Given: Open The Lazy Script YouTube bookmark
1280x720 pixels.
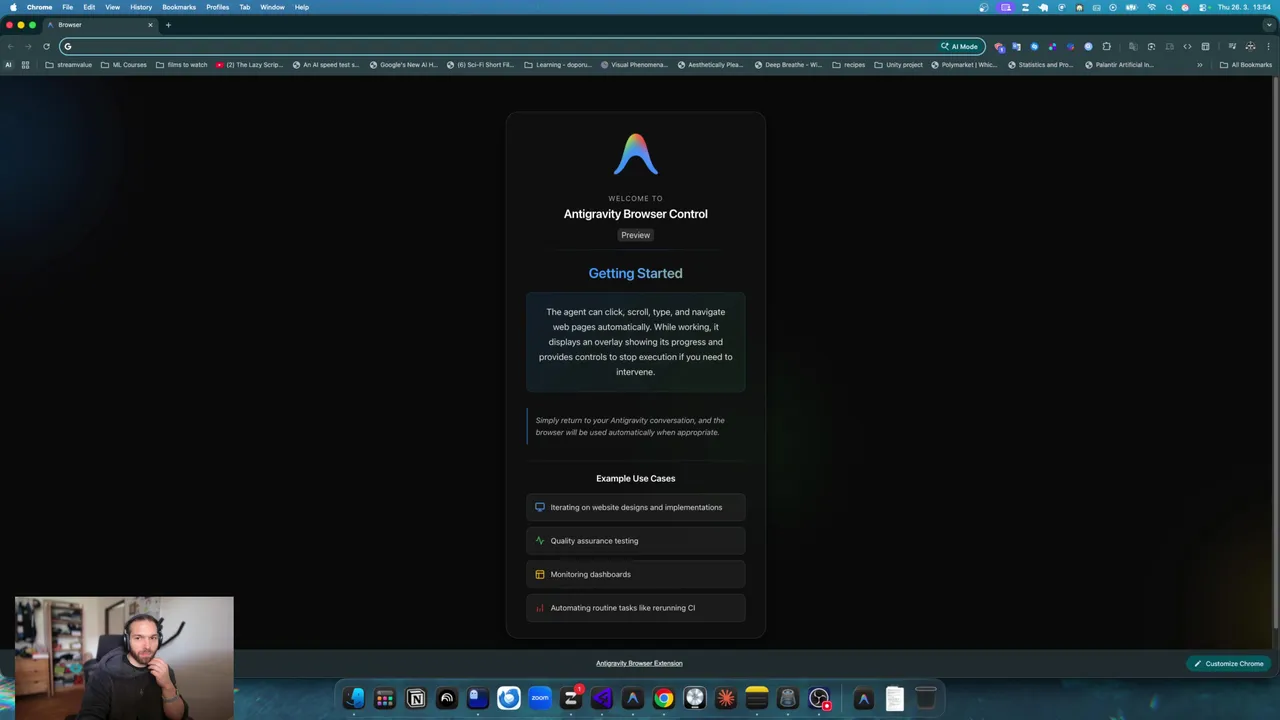Looking at the screenshot, I should point(249,65).
